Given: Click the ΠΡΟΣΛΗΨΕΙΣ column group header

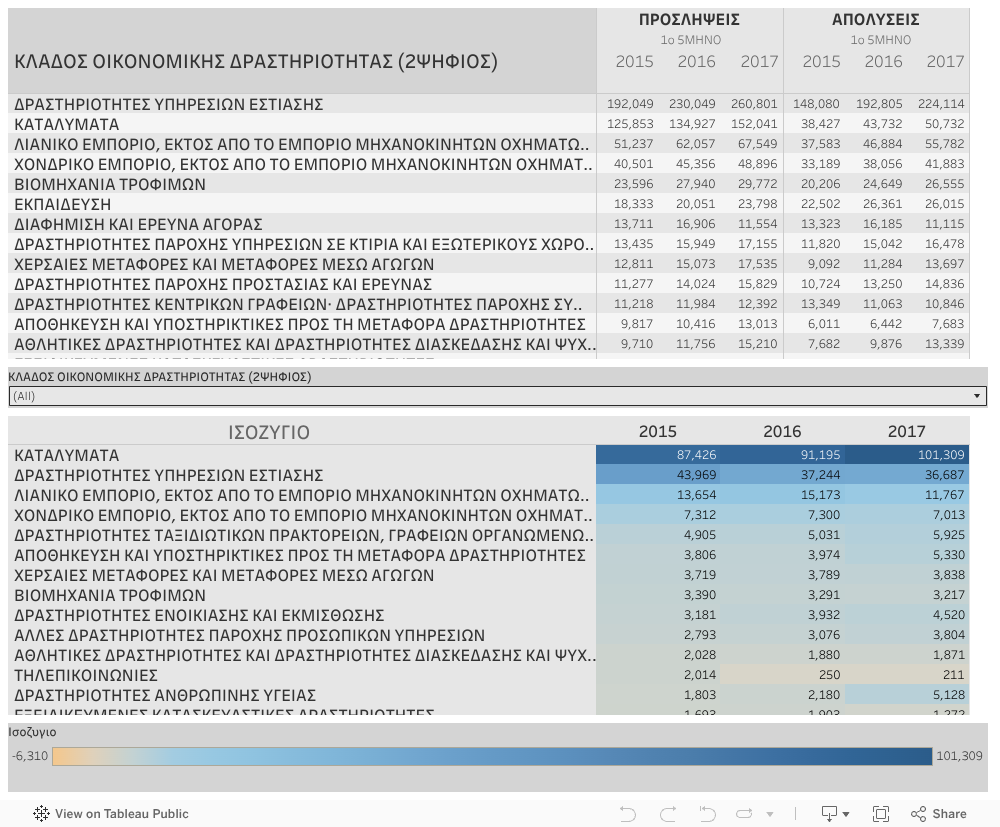Looking at the screenshot, I should tap(689, 19).
